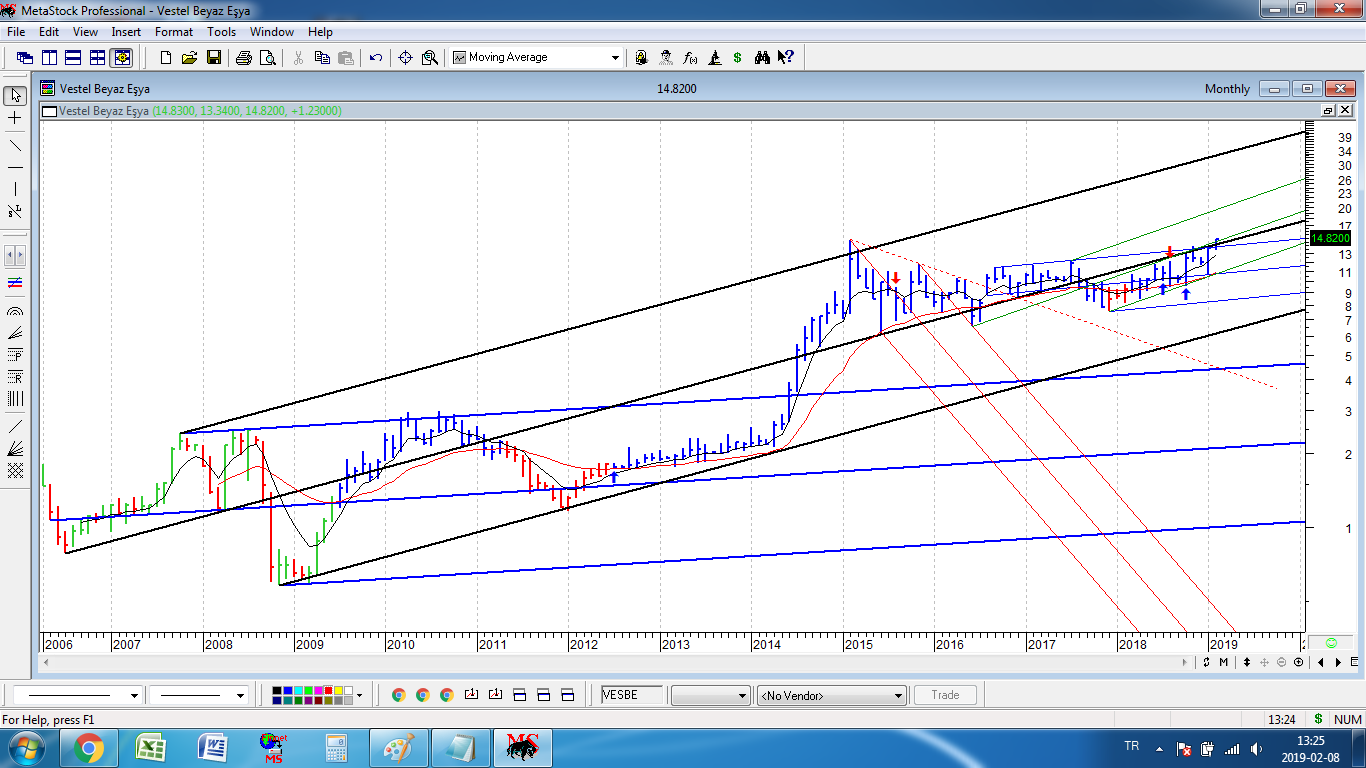Open the Help menu
Screen dimensions: 1366x768
pyautogui.click(x=320, y=32)
